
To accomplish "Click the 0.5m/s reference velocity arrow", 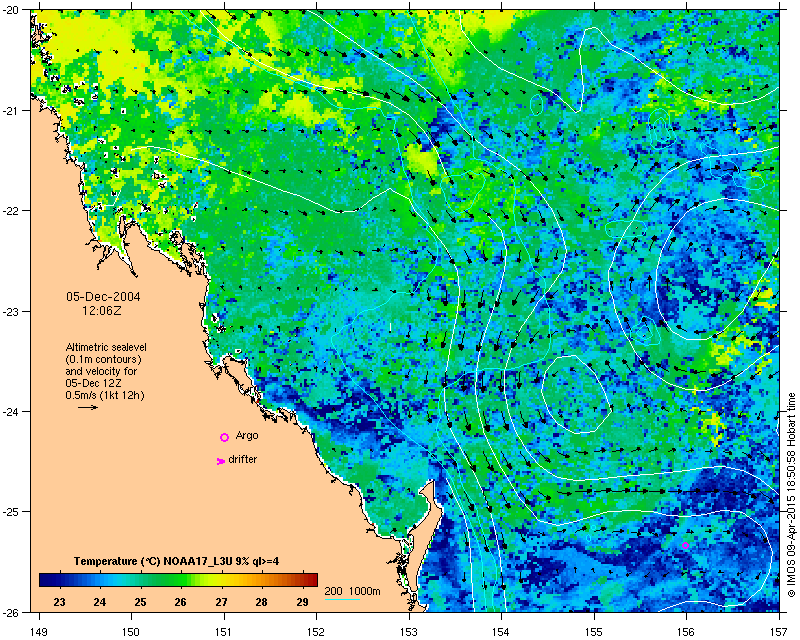I will [88, 407].
